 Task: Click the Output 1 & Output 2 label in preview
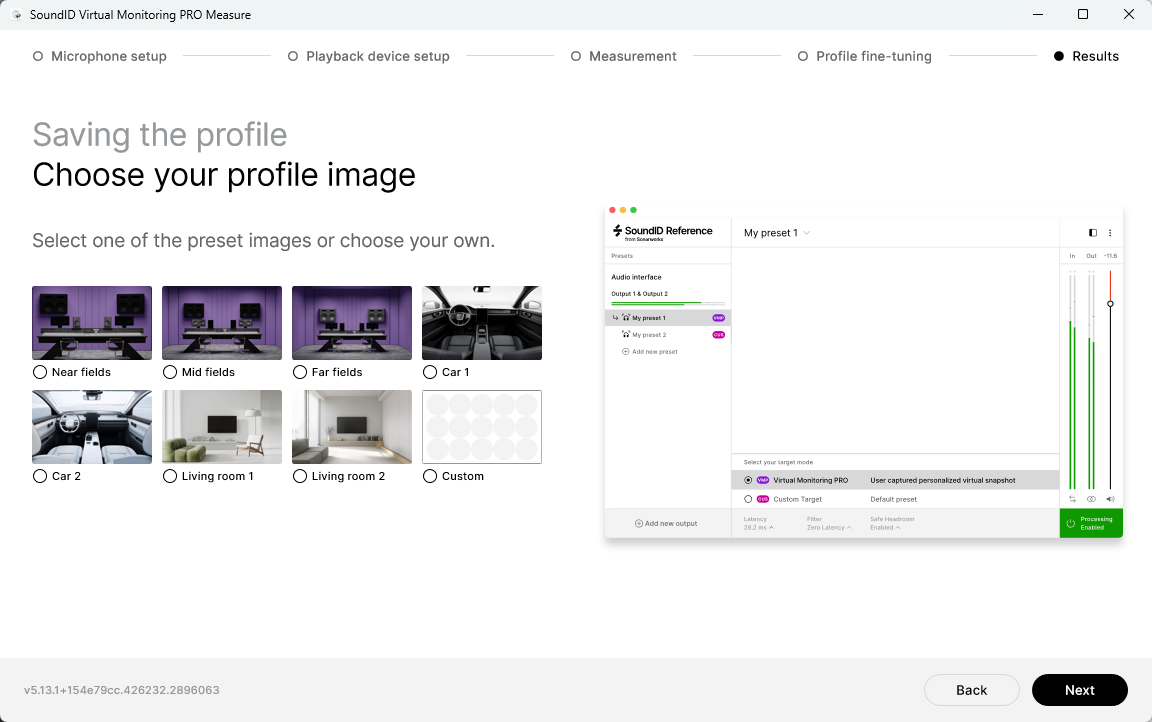click(x=639, y=294)
